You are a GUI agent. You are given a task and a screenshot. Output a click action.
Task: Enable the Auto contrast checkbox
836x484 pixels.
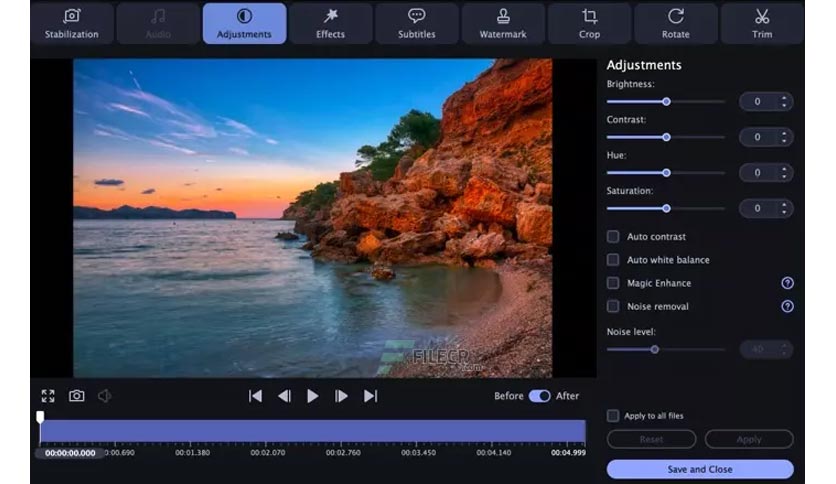(613, 237)
